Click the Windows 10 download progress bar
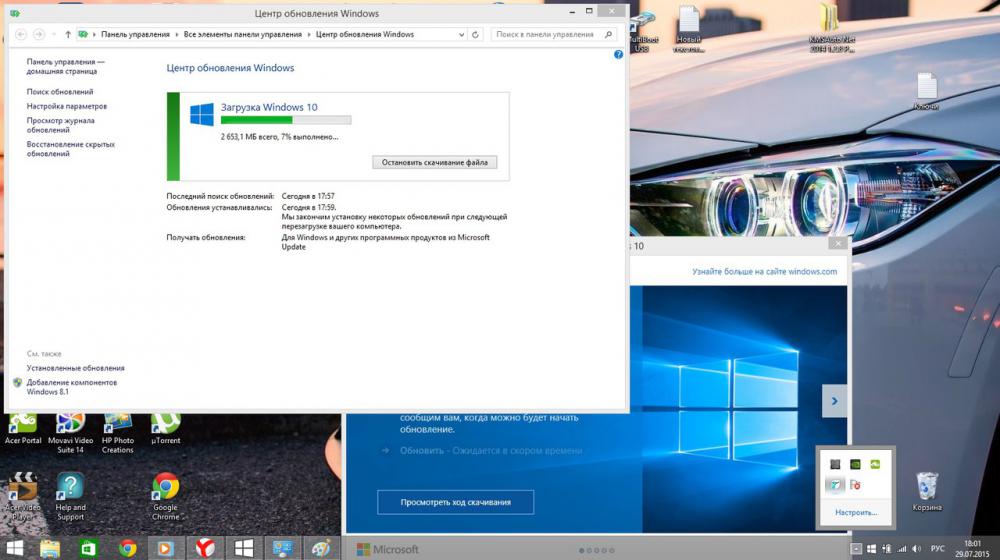Screen dimensions: 1000x560 coord(286,120)
